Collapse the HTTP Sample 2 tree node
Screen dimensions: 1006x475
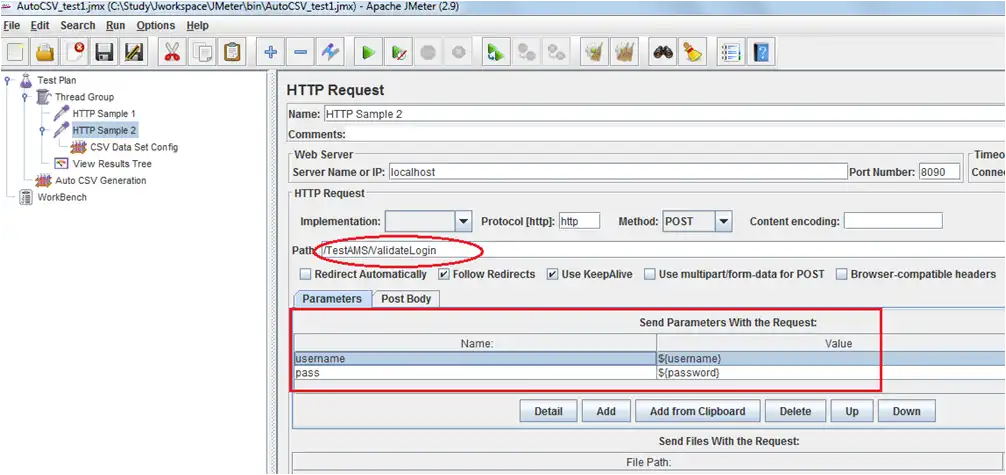point(42,130)
